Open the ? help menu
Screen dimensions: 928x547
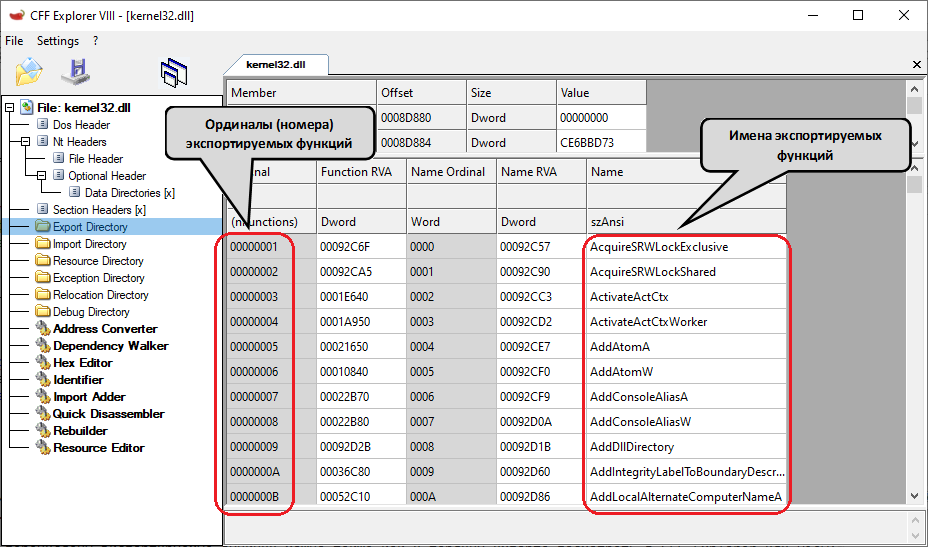95,41
